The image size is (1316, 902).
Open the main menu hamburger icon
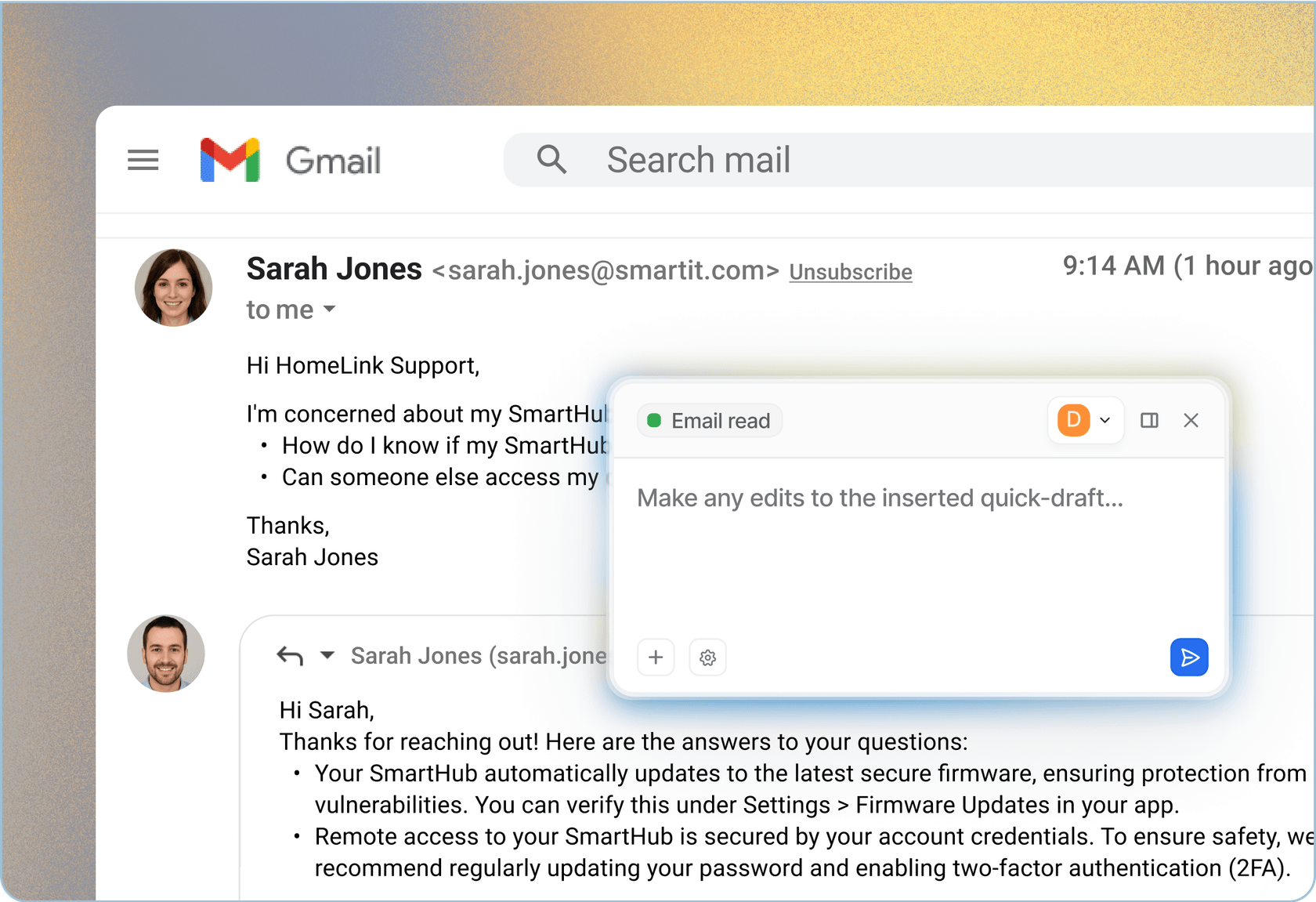click(x=143, y=160)
